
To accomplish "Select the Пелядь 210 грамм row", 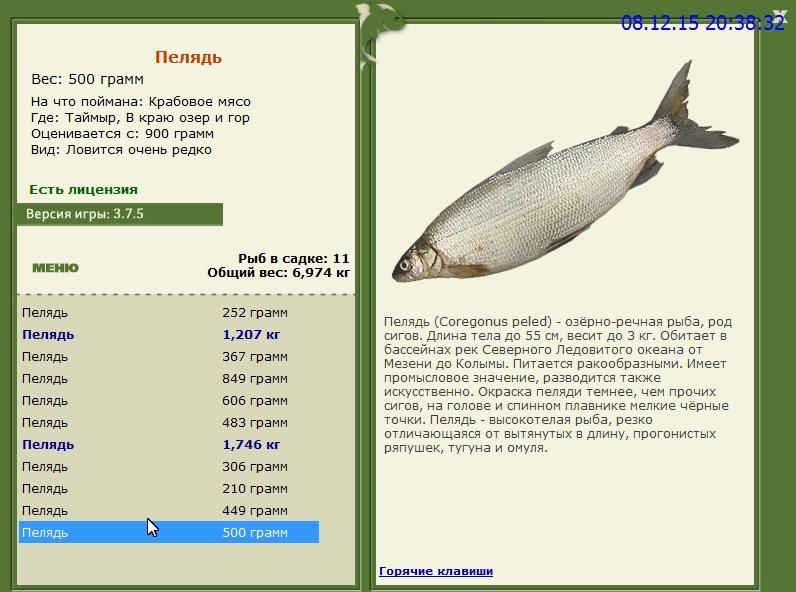I will pos(169,488).
